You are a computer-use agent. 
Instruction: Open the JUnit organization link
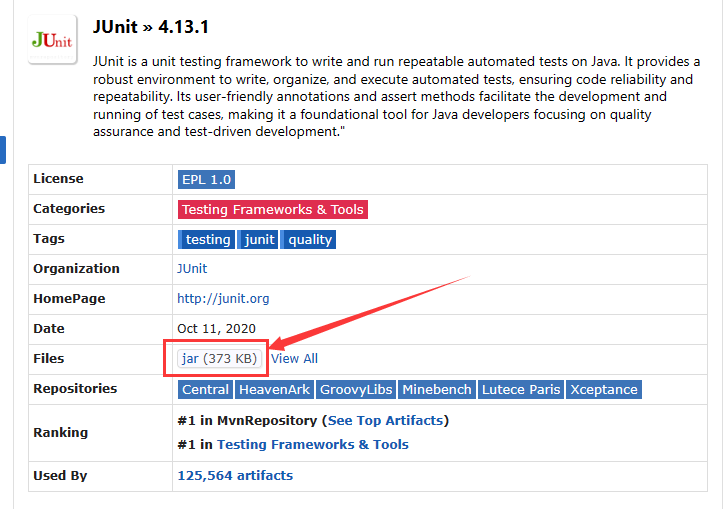192,269
